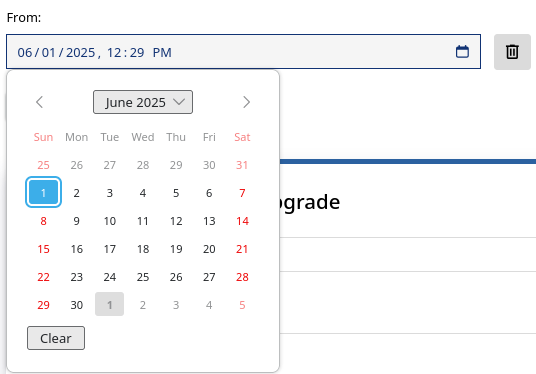Select the highlighted June 1 date

(43, 192)
